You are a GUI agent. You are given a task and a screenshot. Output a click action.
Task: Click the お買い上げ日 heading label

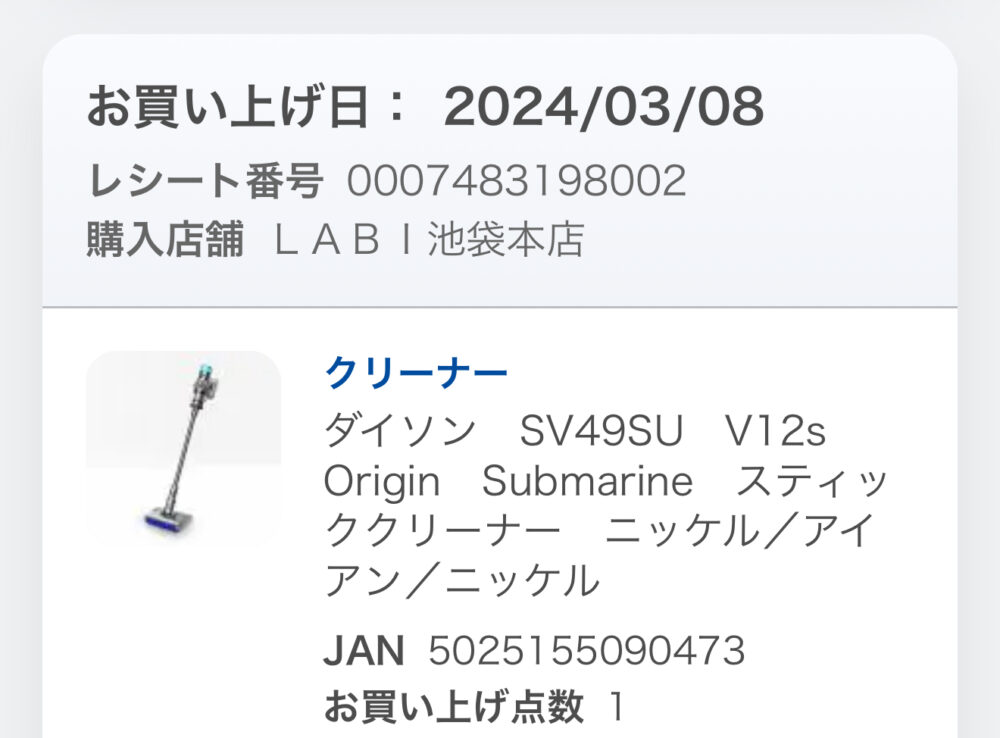(x=246, y=107)
